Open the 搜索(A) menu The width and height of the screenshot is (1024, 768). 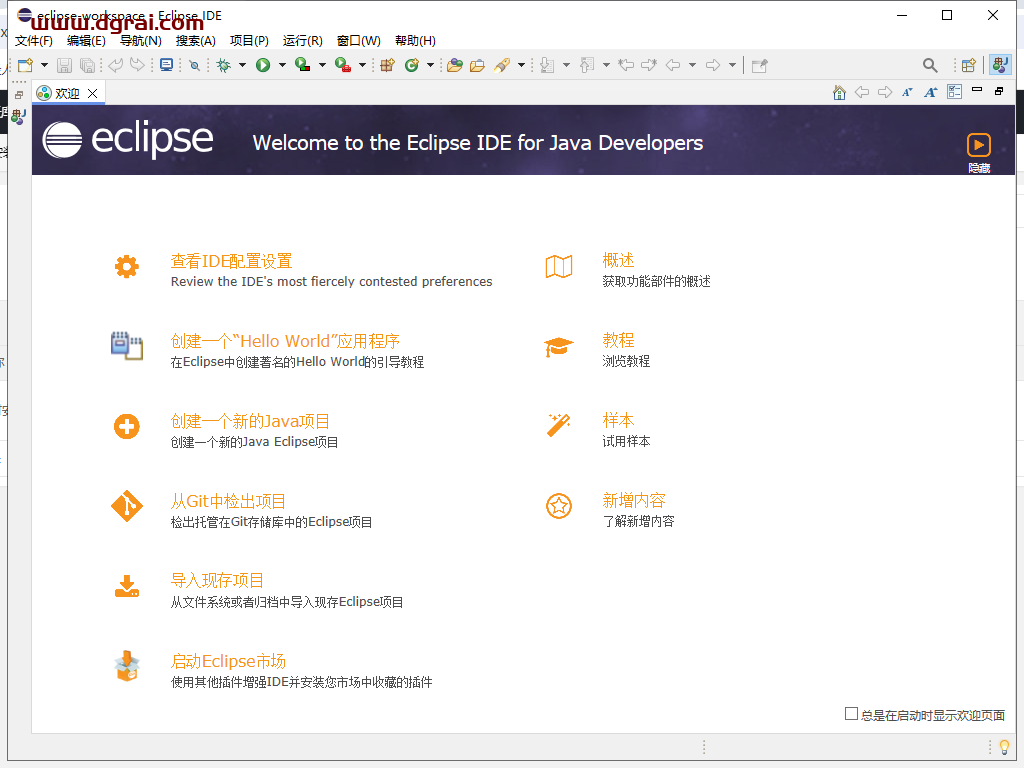[x=195, y=40]
